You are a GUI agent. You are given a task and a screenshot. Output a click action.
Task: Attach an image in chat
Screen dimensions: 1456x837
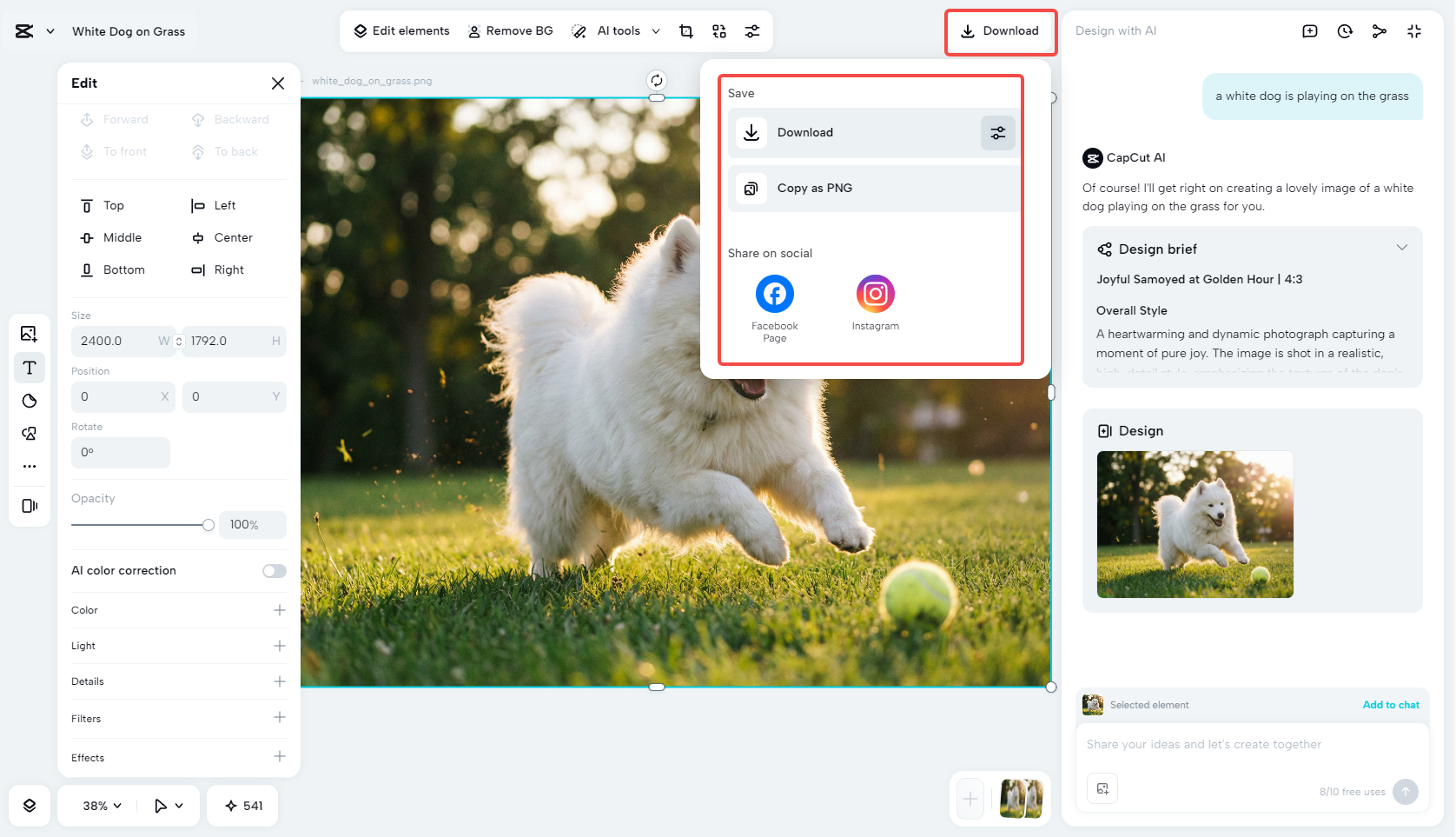coord(1102,788)
